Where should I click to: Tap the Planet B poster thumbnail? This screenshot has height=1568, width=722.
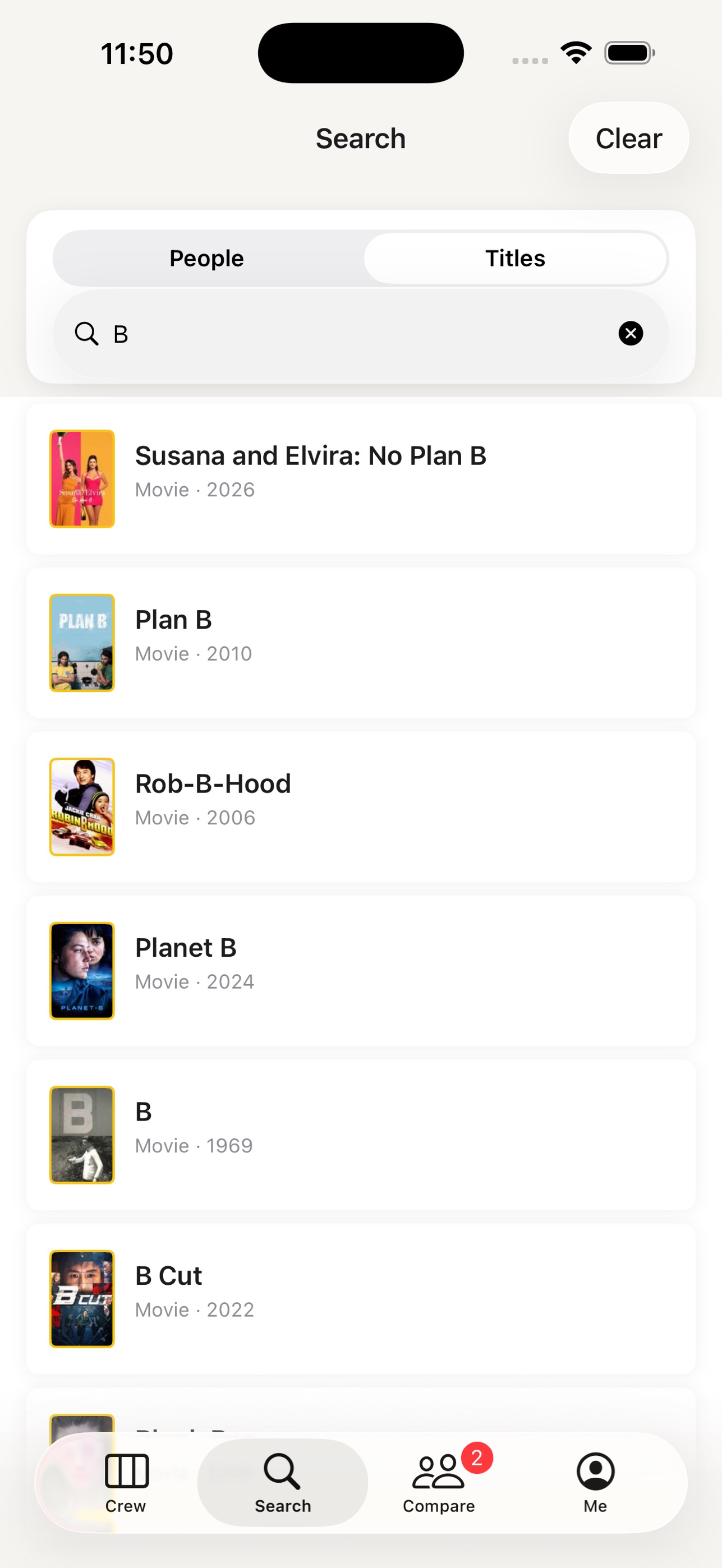82,970
